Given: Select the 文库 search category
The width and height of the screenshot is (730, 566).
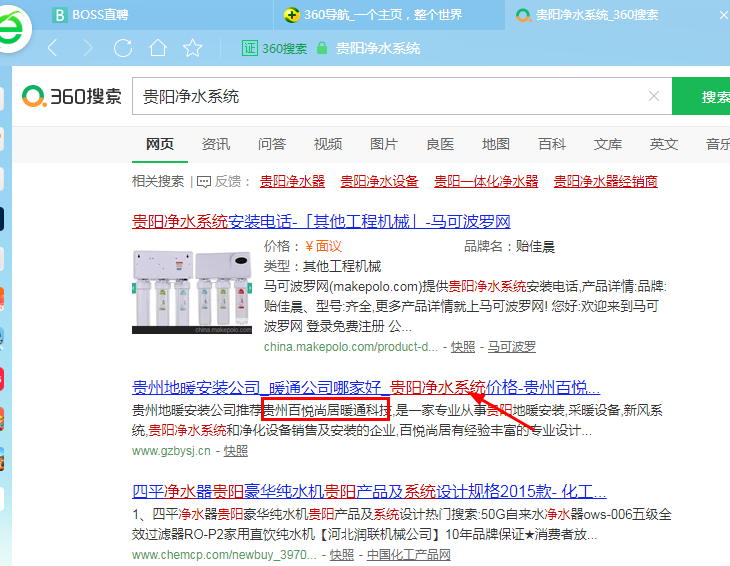Looking at the screenshot, I should point(608,144).
